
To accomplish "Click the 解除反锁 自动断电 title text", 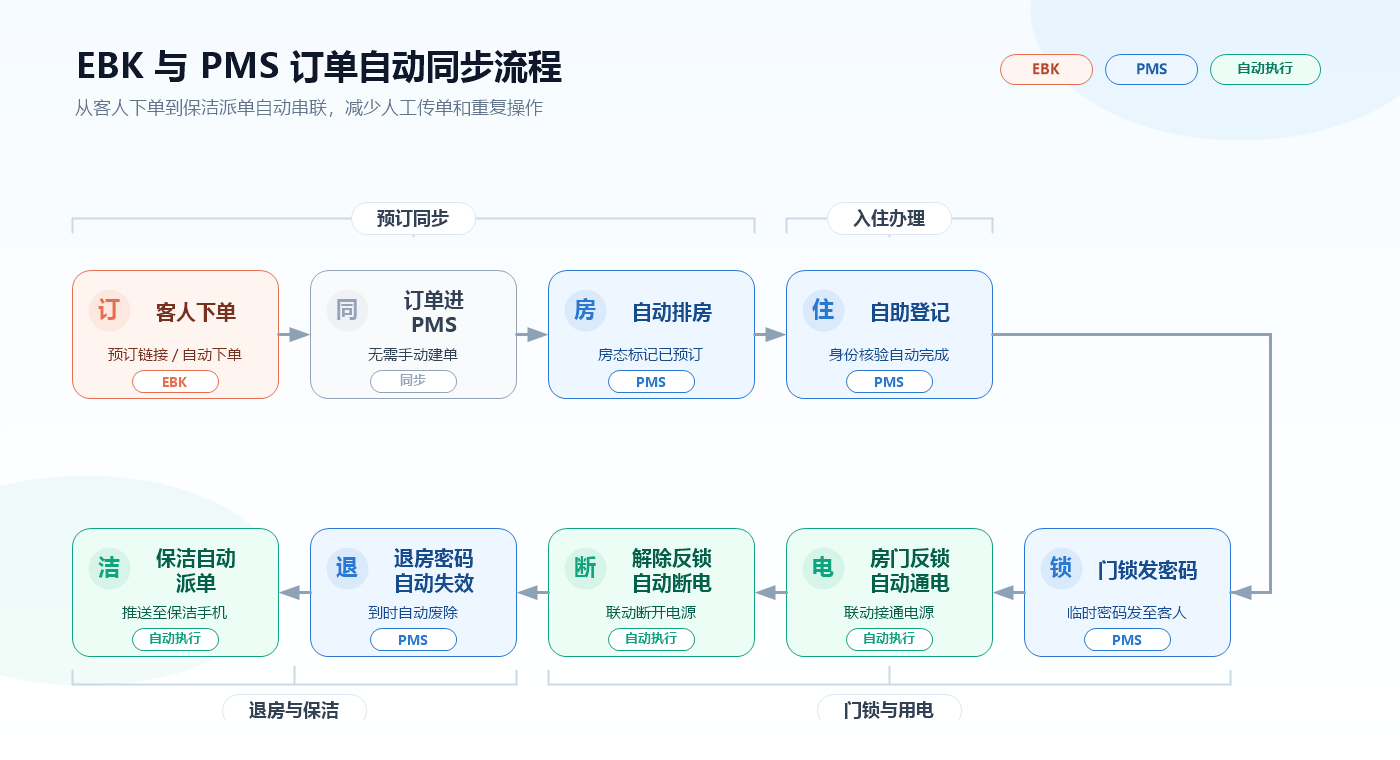I will click(x=672, y=570).
